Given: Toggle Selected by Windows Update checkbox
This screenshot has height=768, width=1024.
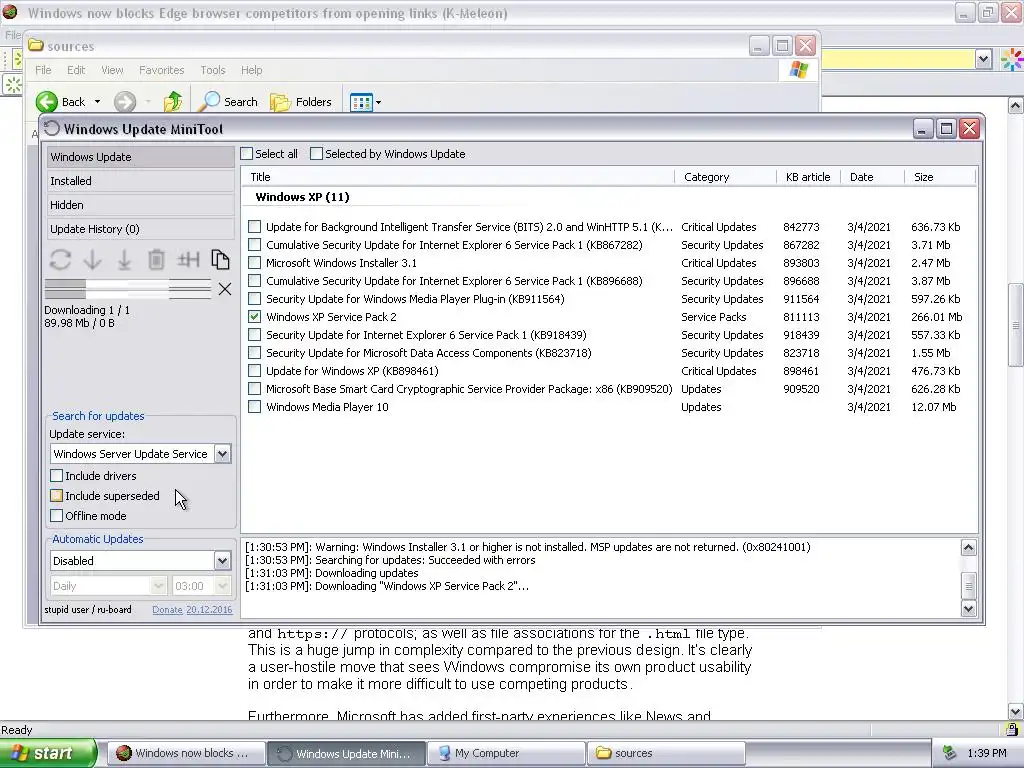Looking at the screenshot, I should tap(316, 153).
